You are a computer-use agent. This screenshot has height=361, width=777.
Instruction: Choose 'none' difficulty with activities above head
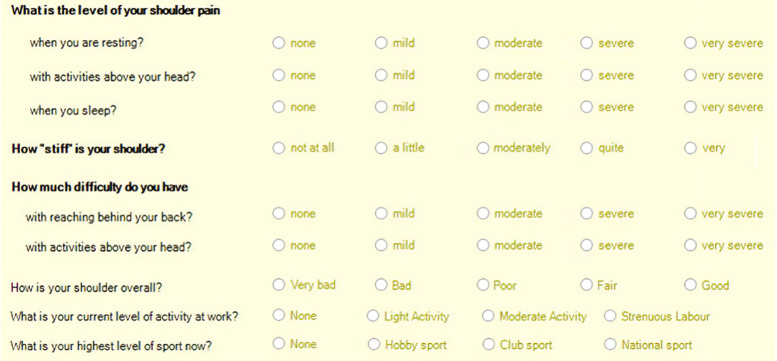pos(278,245)
